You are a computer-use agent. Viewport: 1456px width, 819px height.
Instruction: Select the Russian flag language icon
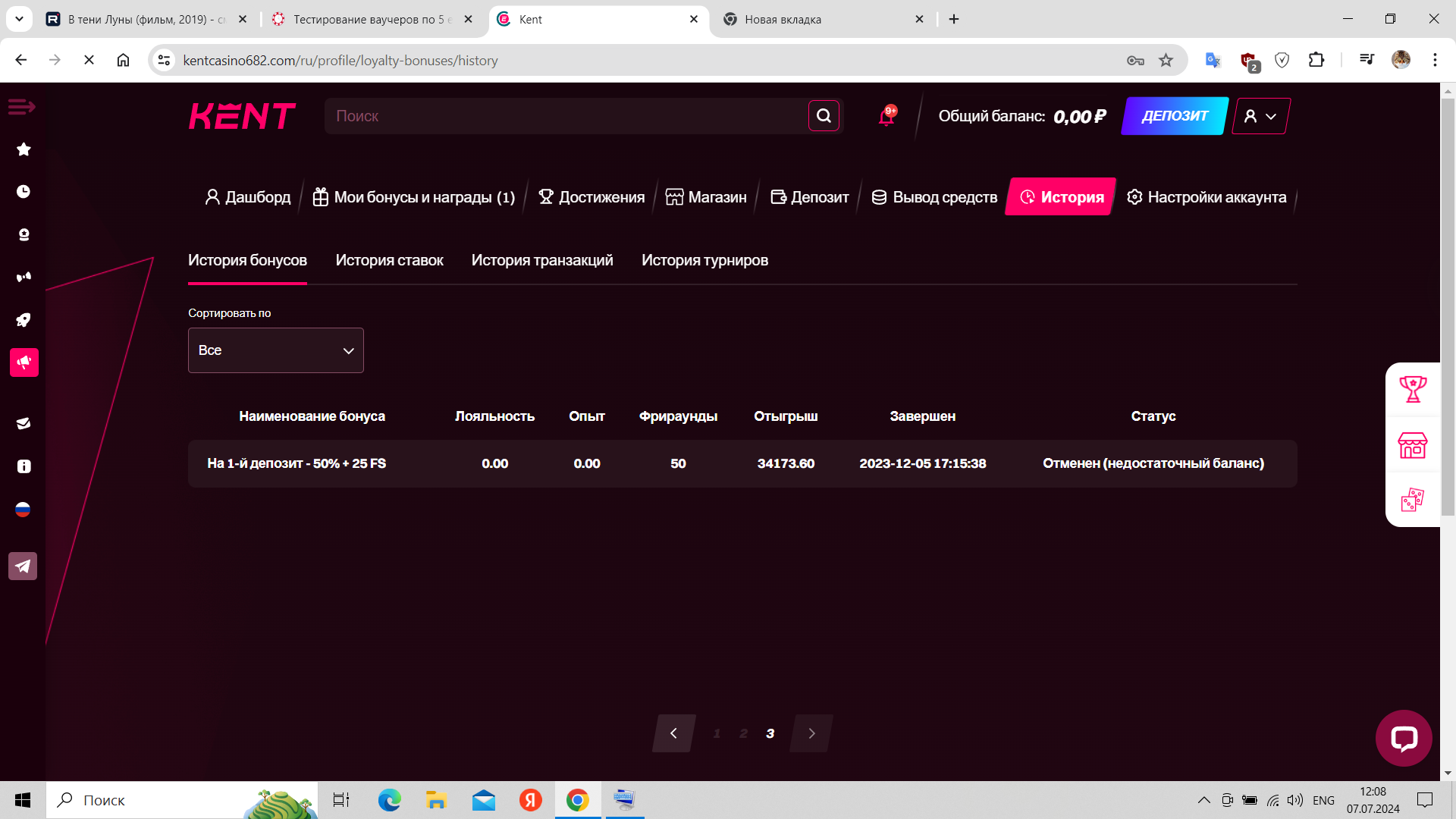[x=23, y=509]
